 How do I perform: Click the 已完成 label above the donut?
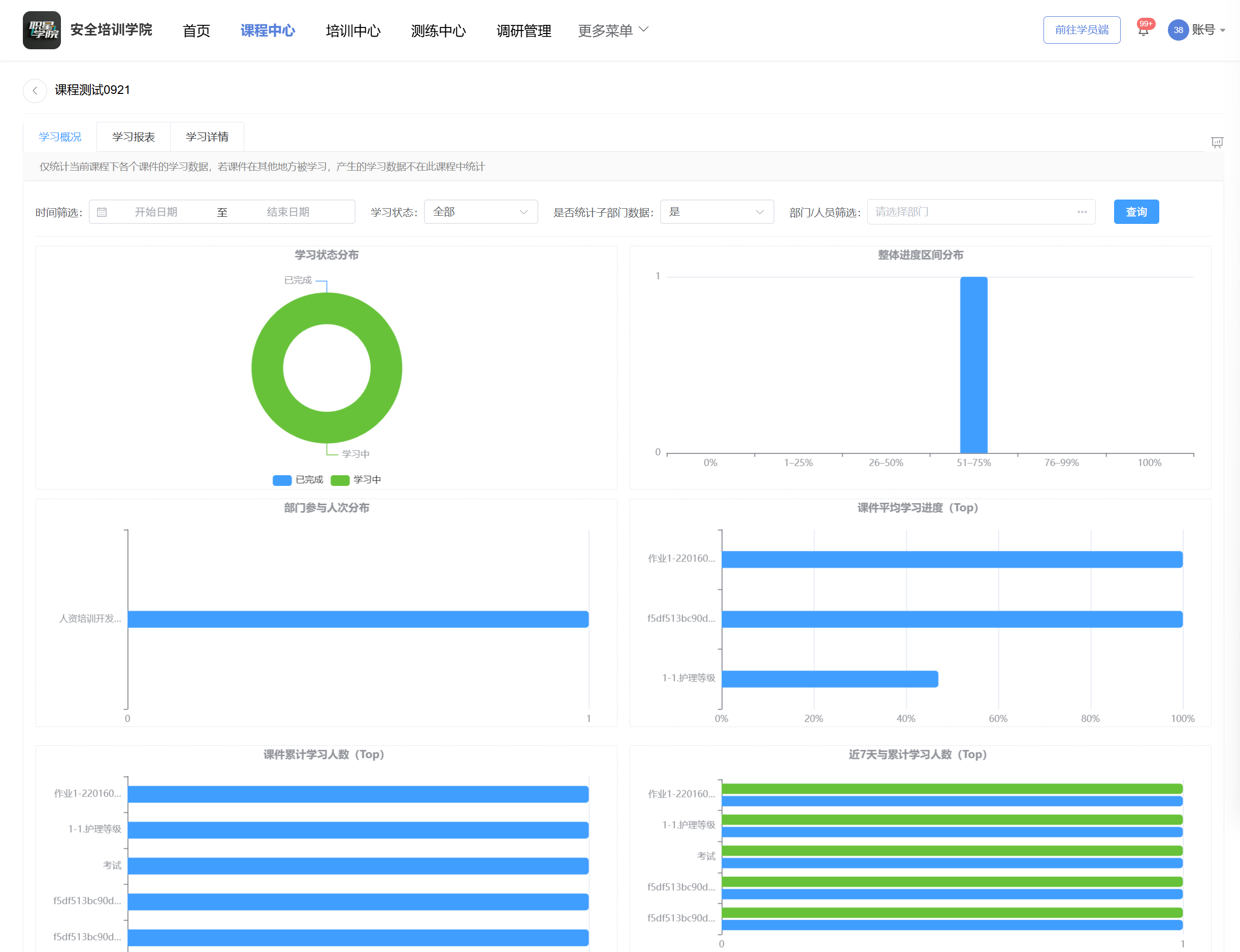tap(298, 280)
